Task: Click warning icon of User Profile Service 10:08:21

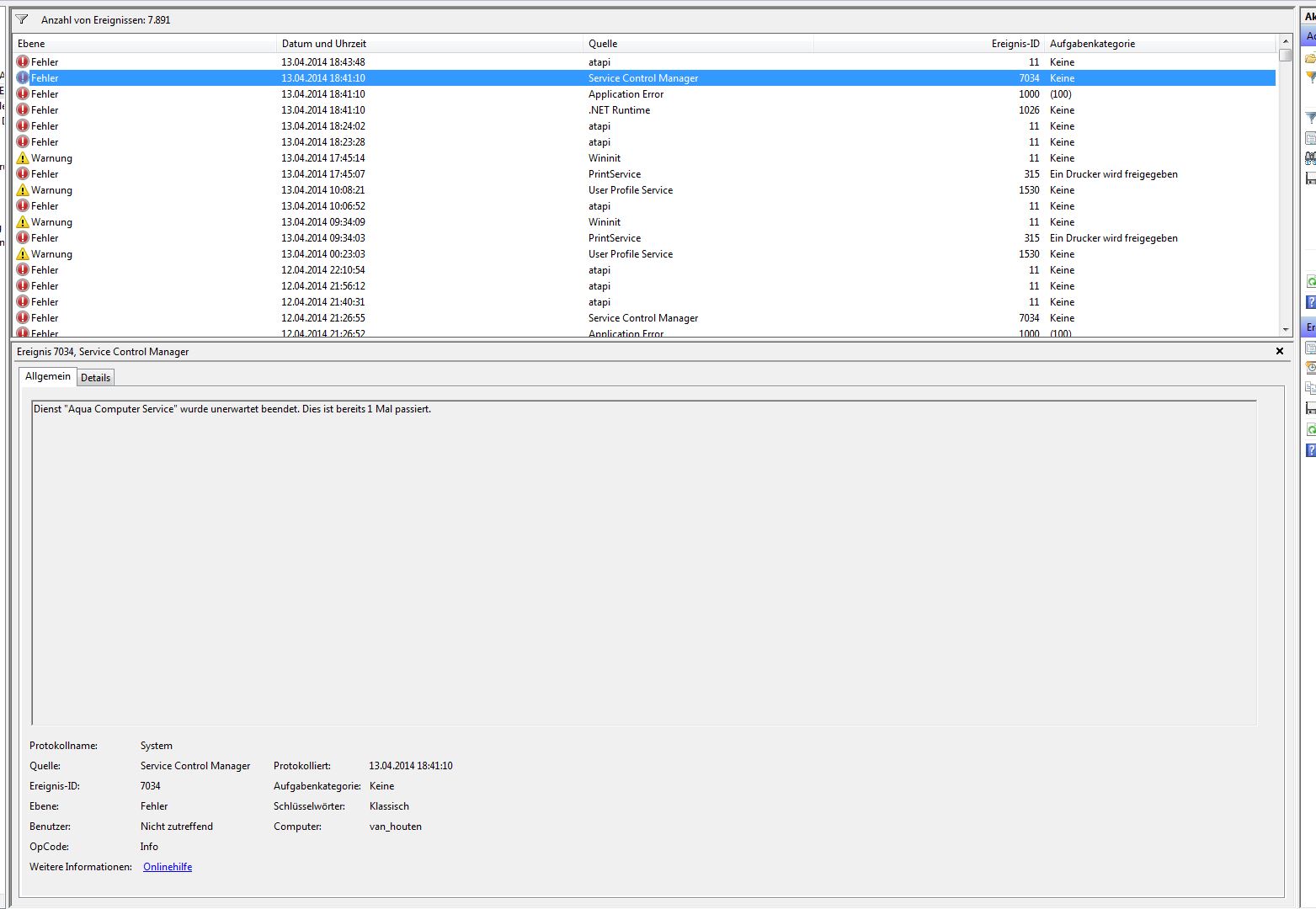Action: coord(23,189)
